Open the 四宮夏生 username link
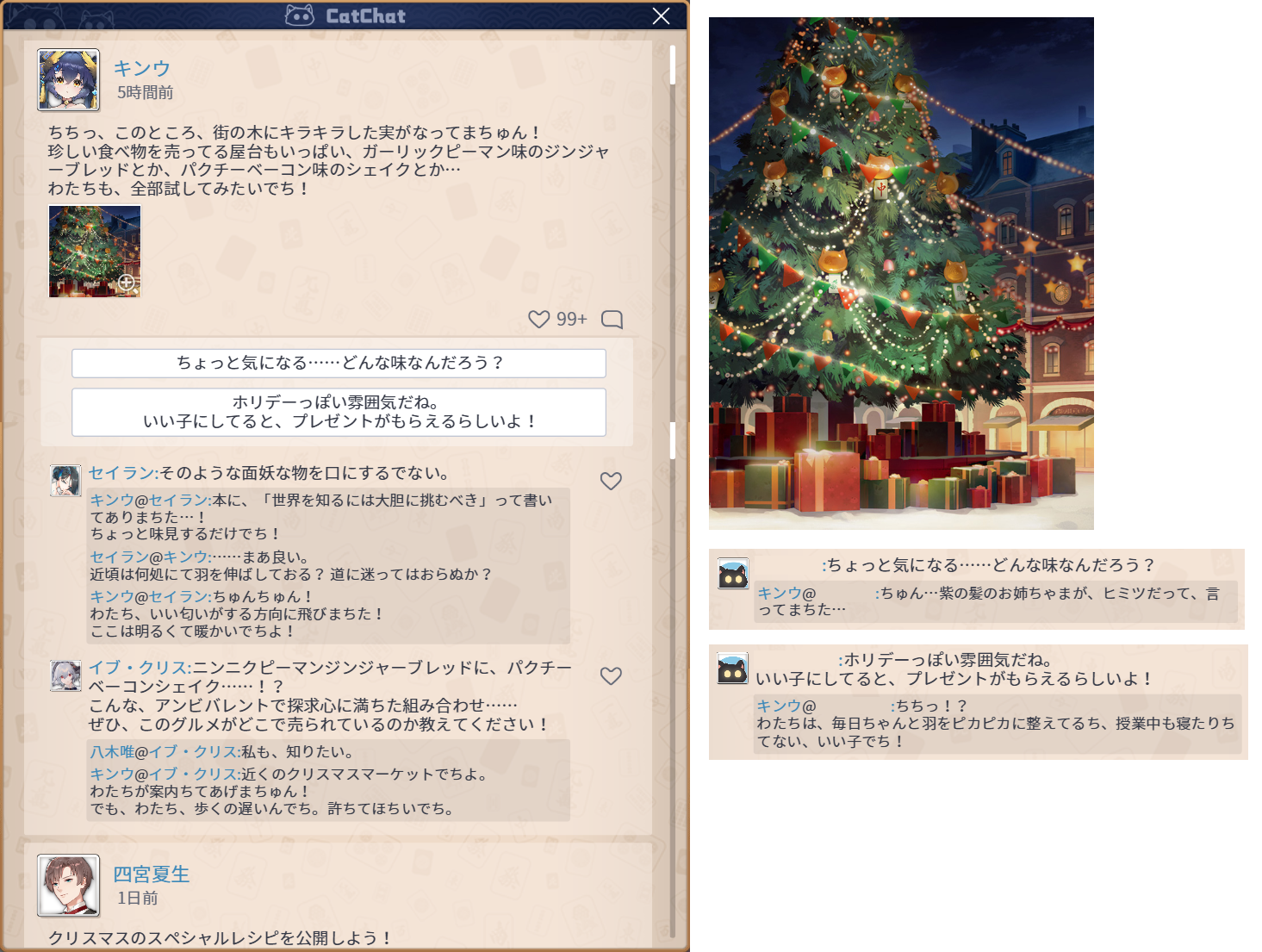The width and height of the screenshot is (1262, 952). (152, 874)
